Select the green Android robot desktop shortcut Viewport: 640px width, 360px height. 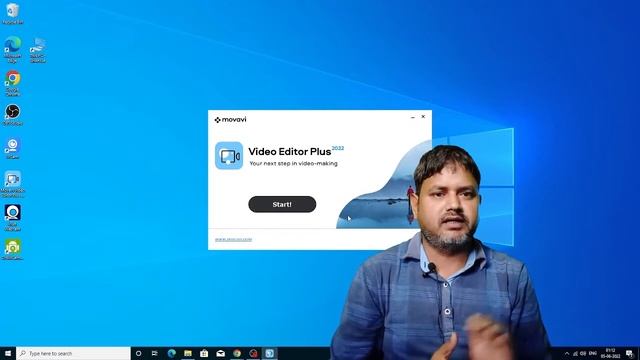pos(13,249)
